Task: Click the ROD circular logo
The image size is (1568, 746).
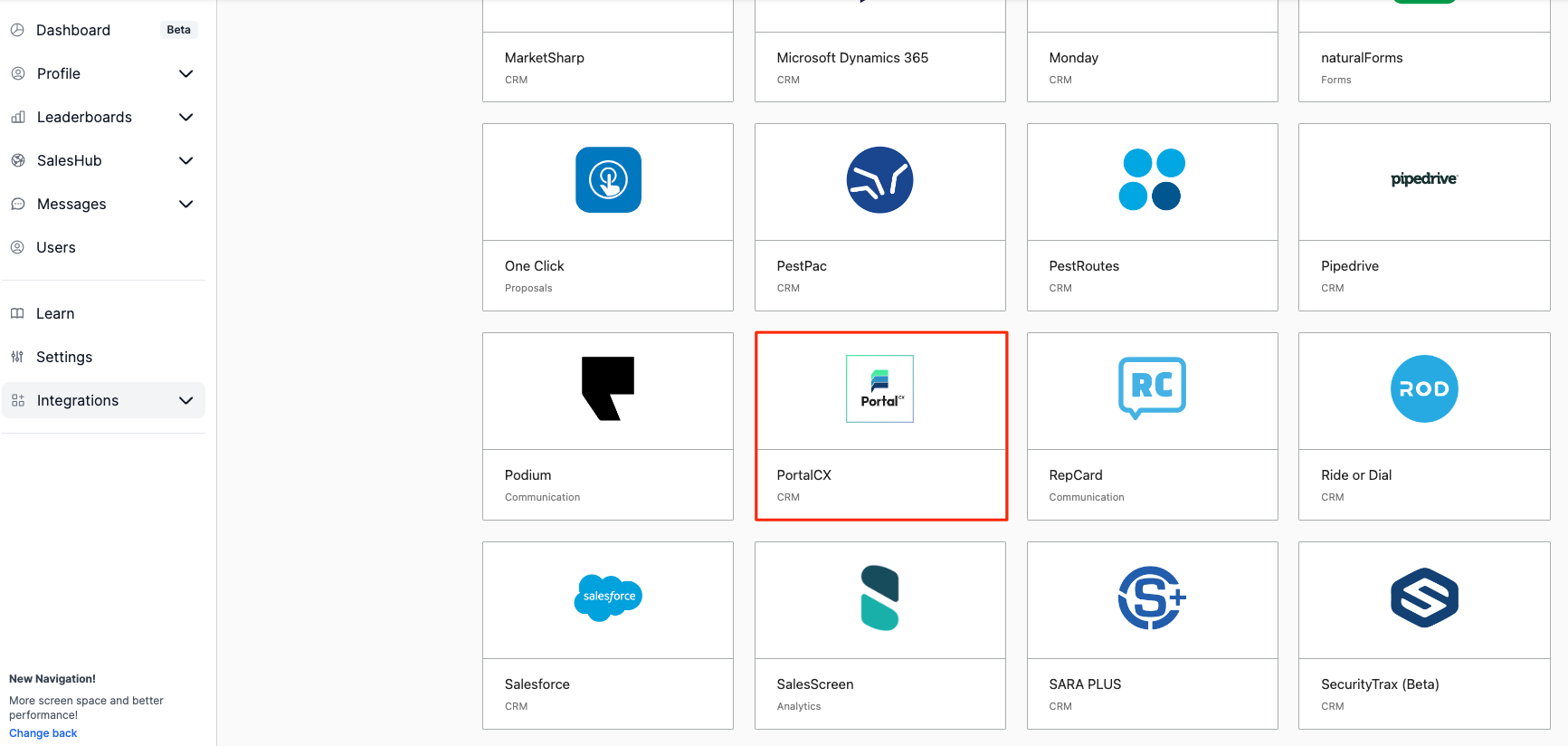Action: click(1424, 388)
